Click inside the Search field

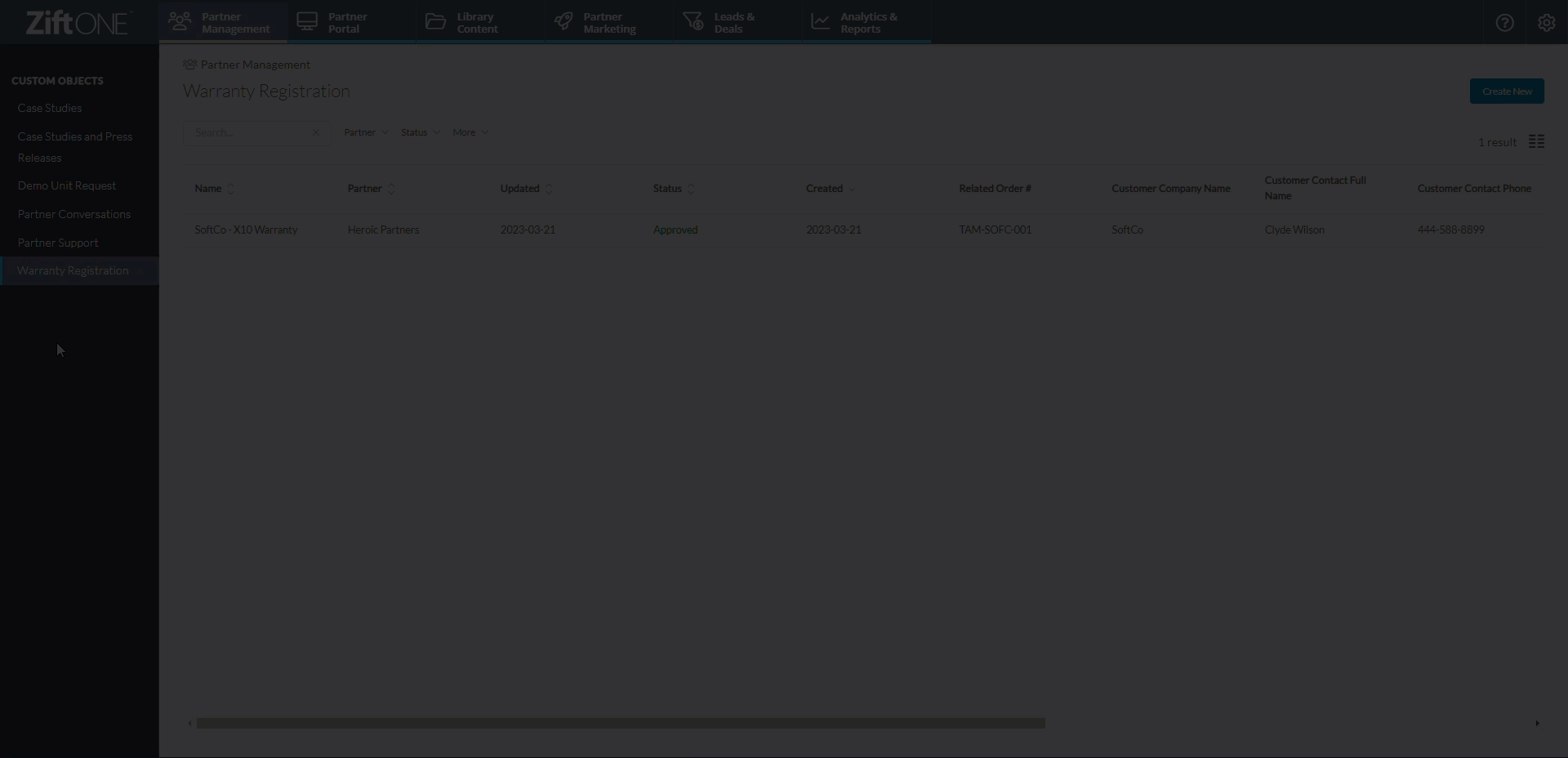[245, 132]
